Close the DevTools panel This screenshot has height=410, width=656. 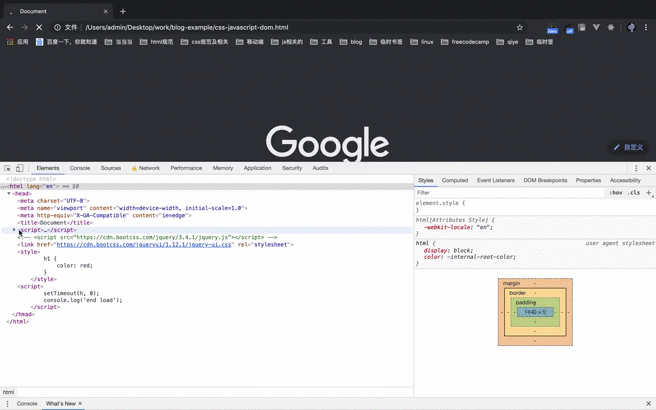coord(648,168)
